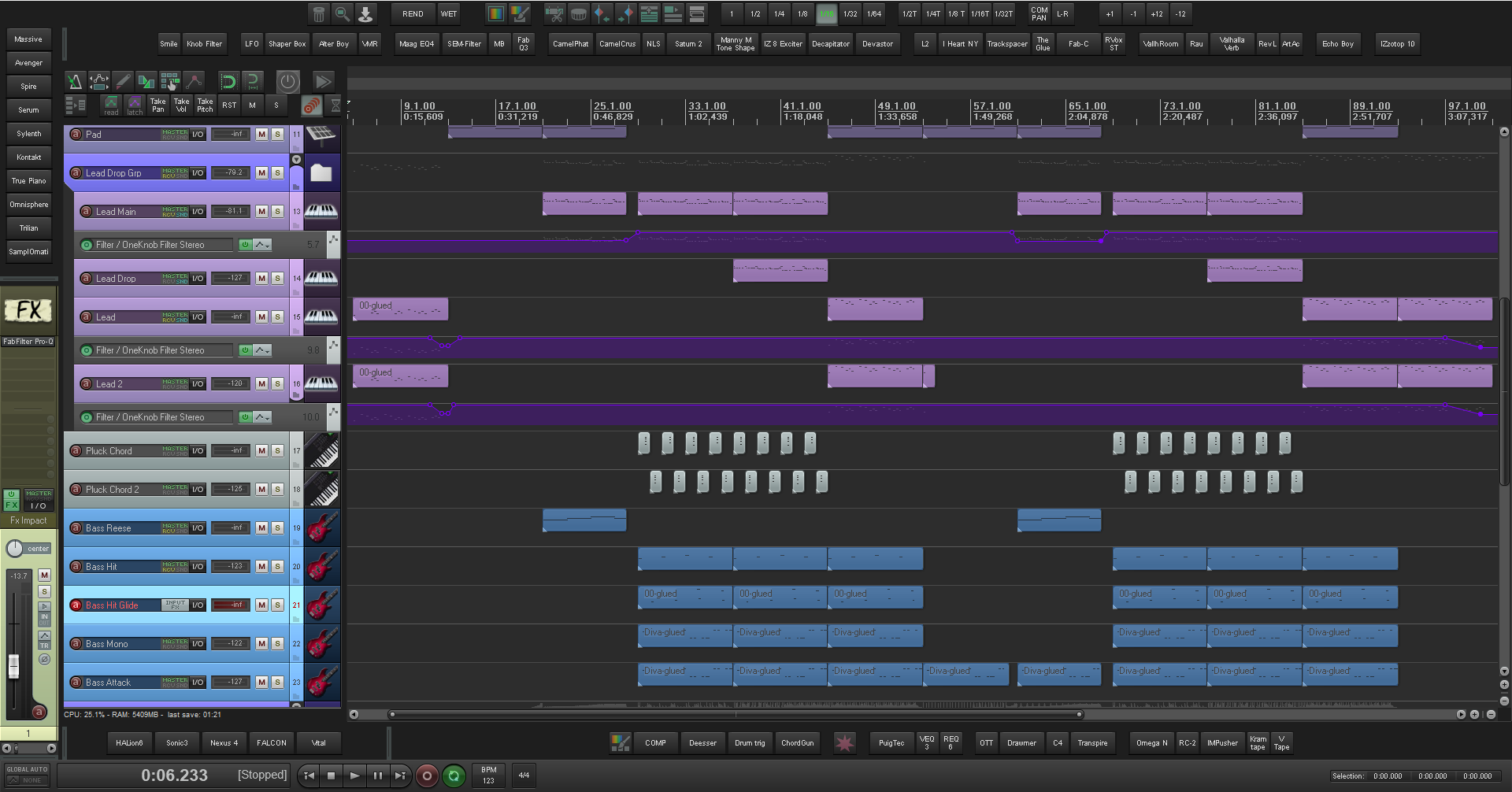This screenshot has width=1512, height=792.
Task: Click the green loop-bracket toolbar icon
Action: tap(228, 81)
